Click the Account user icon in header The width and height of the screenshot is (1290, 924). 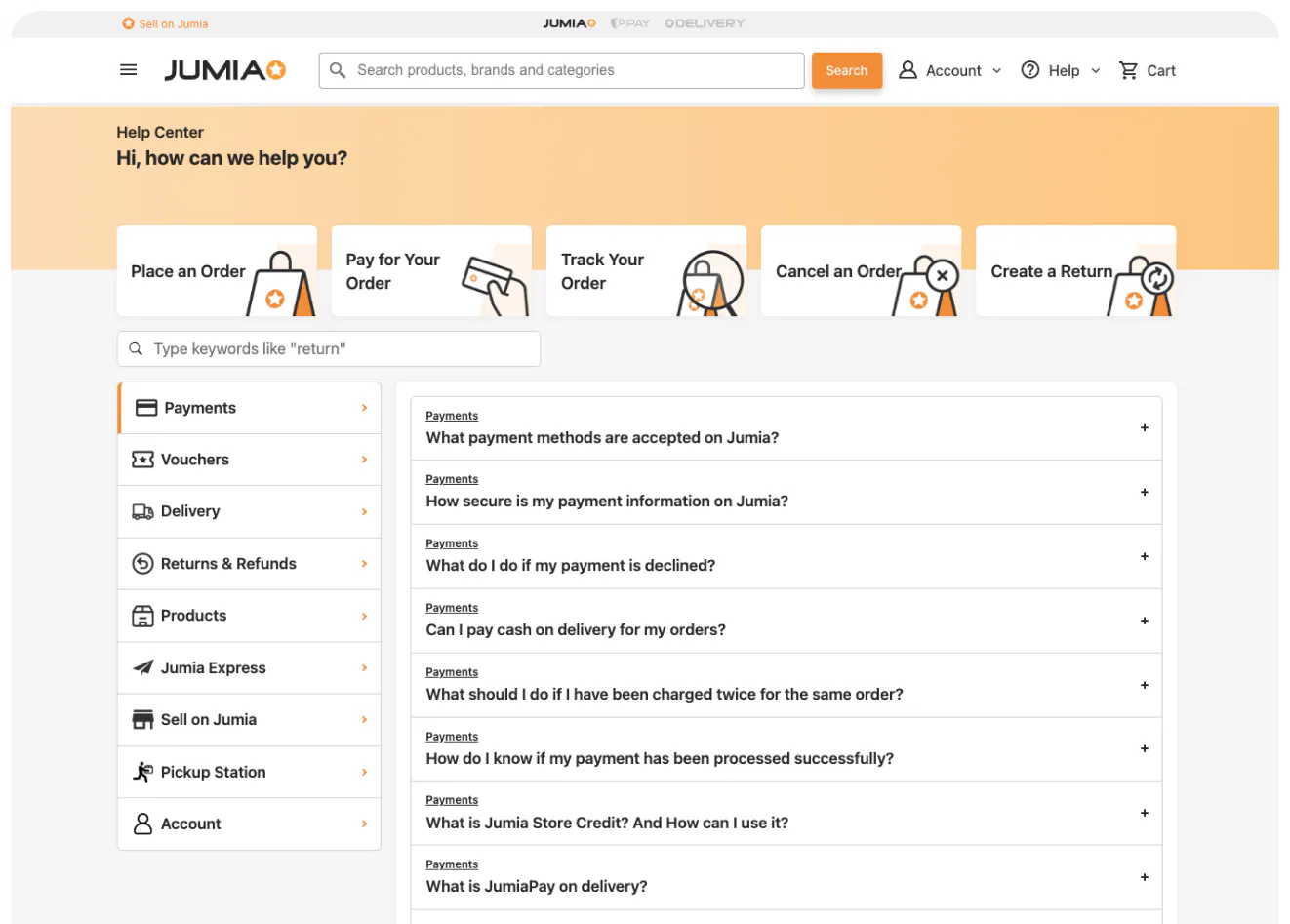(x=907, y=70)
